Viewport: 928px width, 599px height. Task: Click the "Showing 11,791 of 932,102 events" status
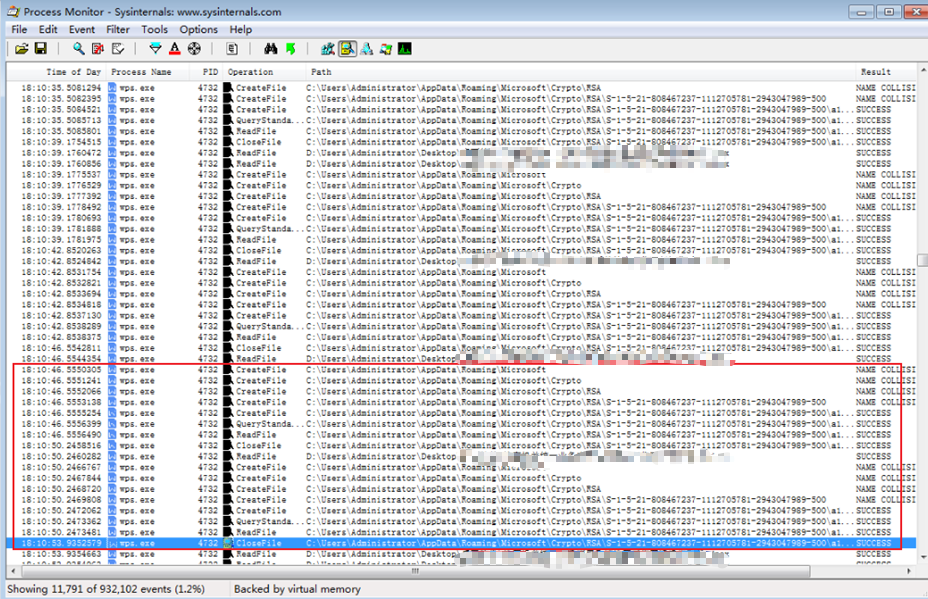click(106, 589)
